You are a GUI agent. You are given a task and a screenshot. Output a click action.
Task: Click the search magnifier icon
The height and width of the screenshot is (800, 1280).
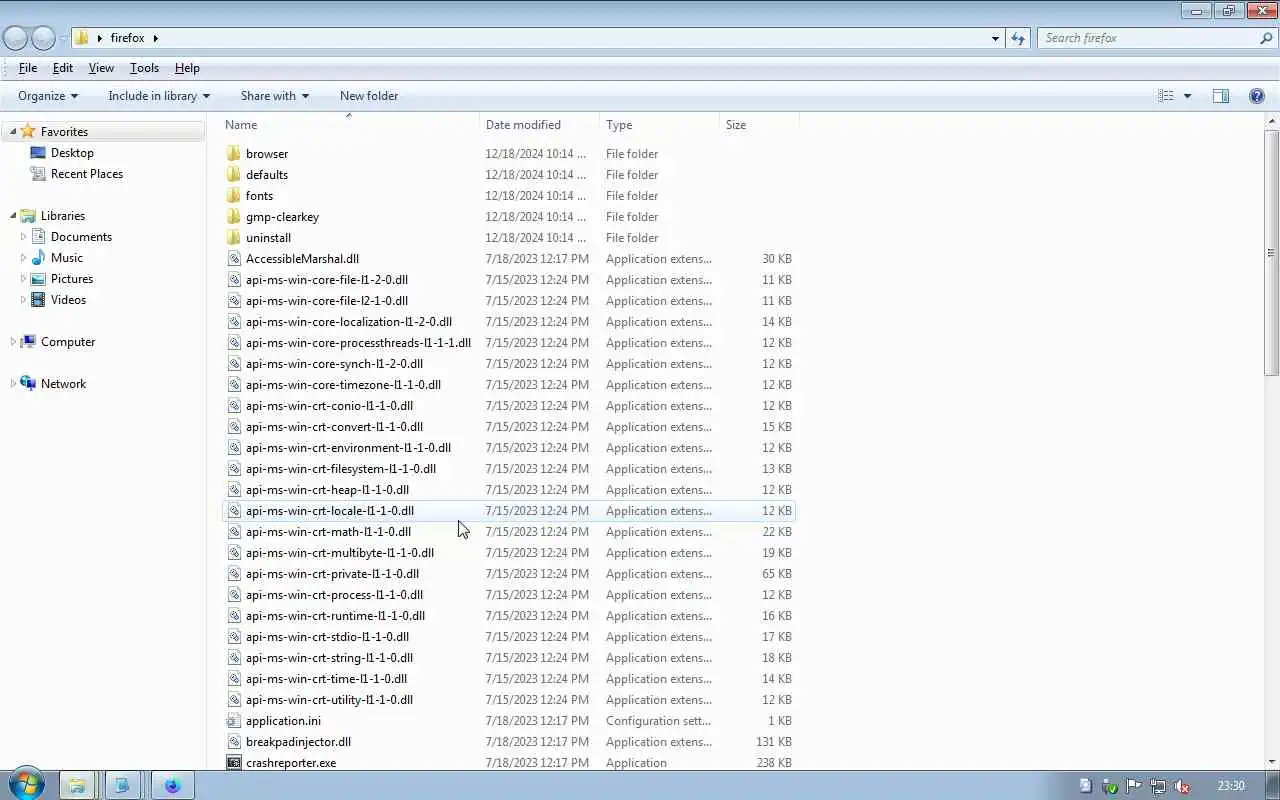tap(1266, 38)
